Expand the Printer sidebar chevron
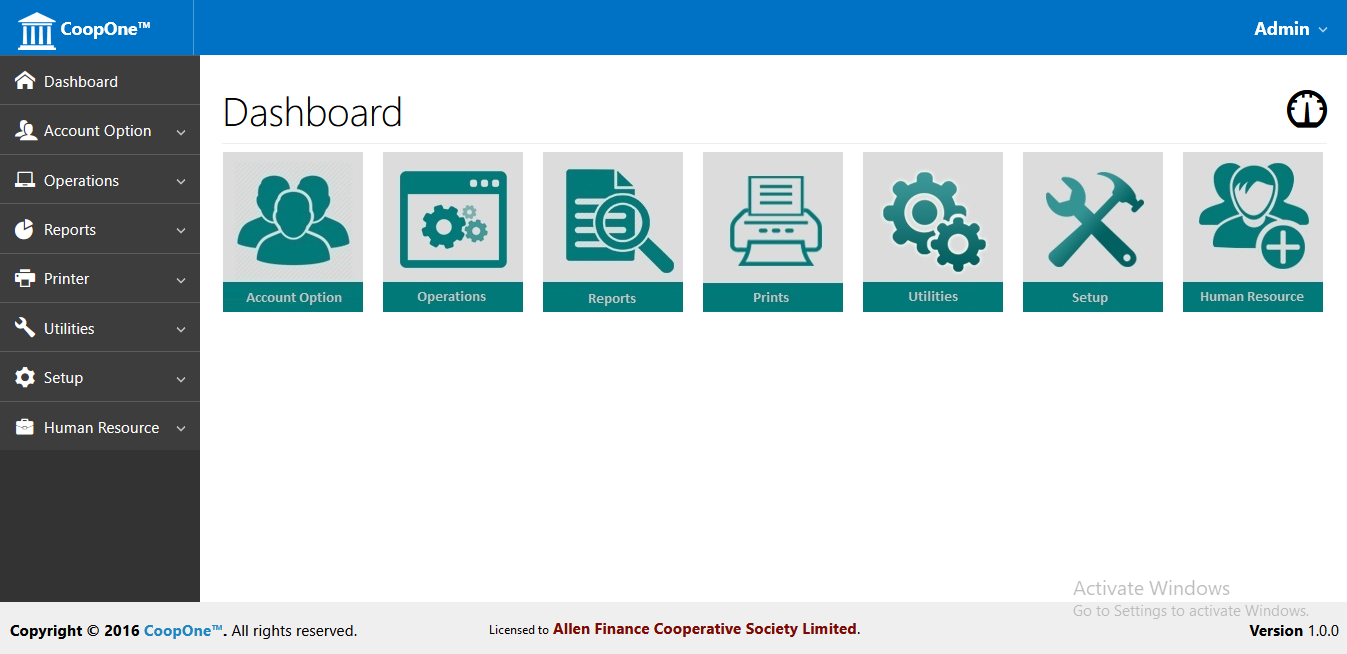This screenshot has height=654, width=1347. 181,280
